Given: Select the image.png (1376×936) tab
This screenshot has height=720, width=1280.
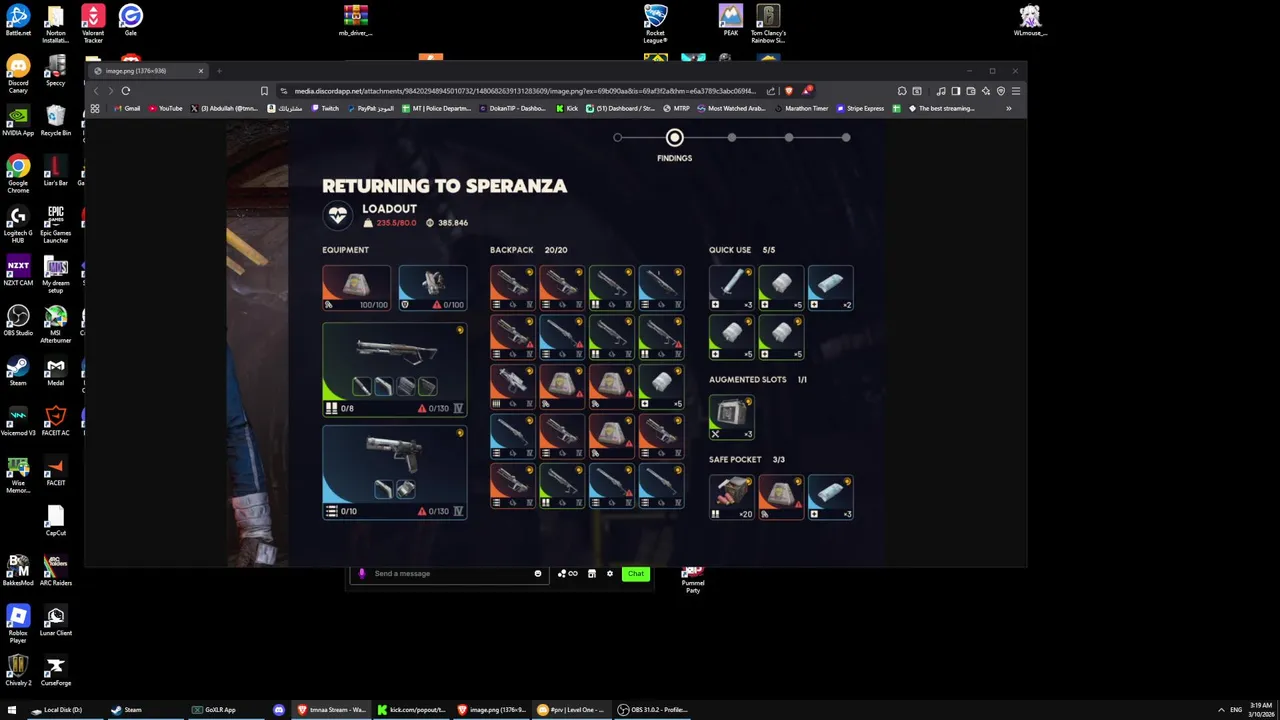Looking at the screenshot, I should pos(147,71).
